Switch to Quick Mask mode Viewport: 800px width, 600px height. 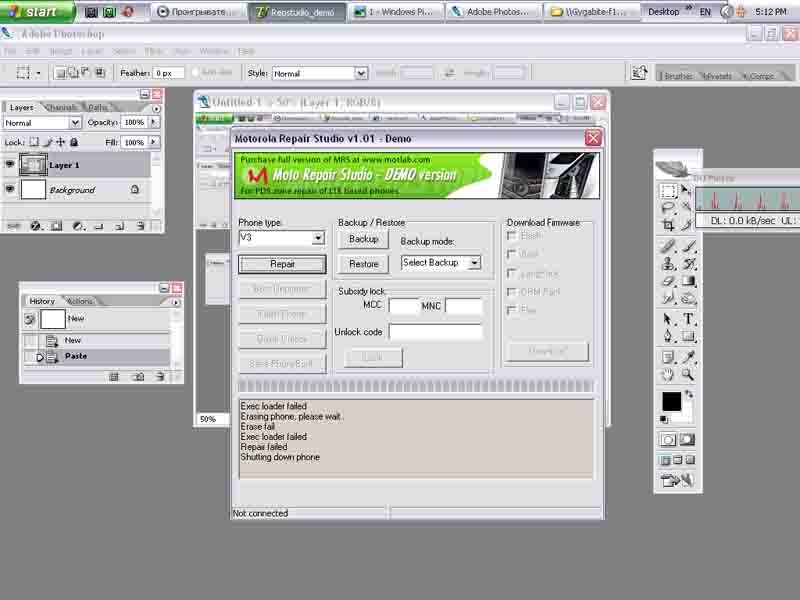click(x=687, y=439)
